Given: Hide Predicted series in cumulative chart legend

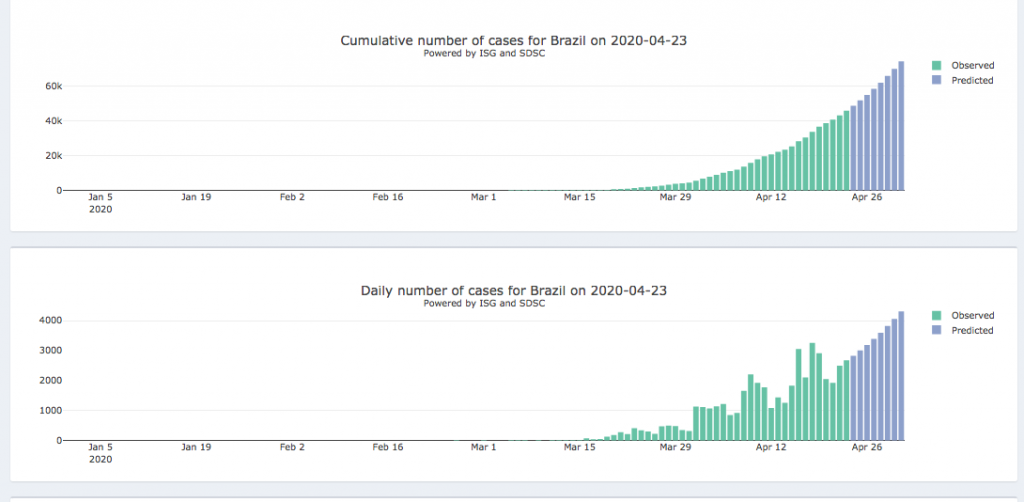Looking at the screenshot, I should [971, 80].
